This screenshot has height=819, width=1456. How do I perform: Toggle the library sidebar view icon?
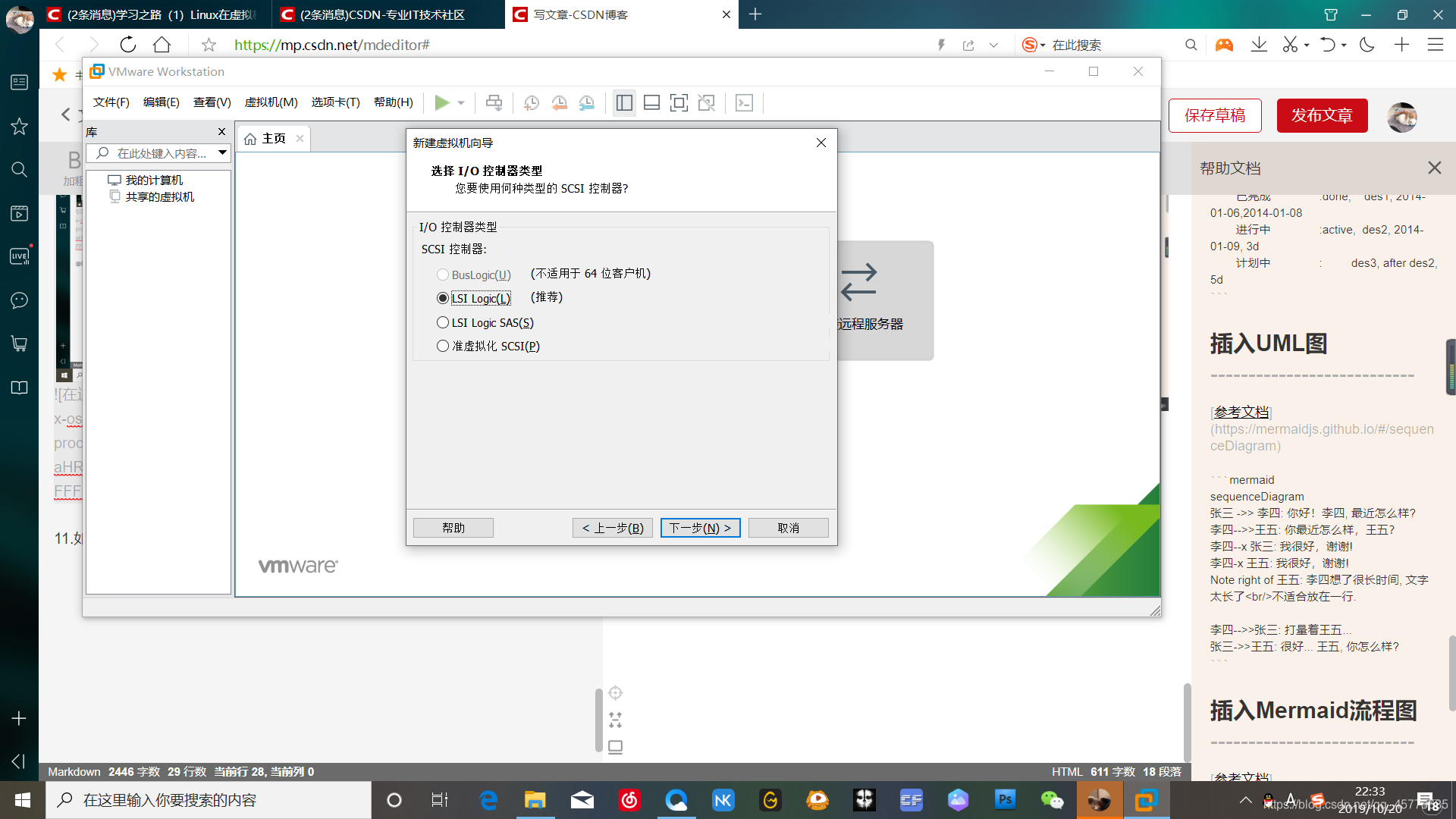(x=624, y=102)
